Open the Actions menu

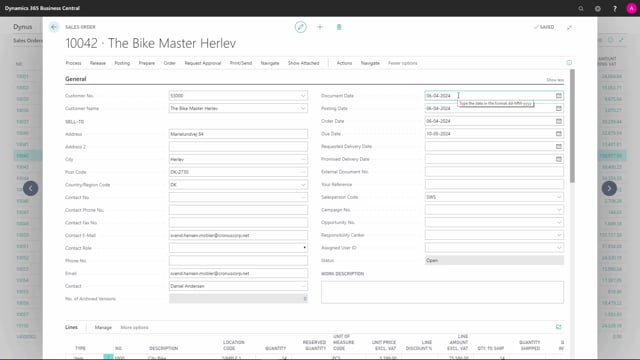tap(344, 63)
